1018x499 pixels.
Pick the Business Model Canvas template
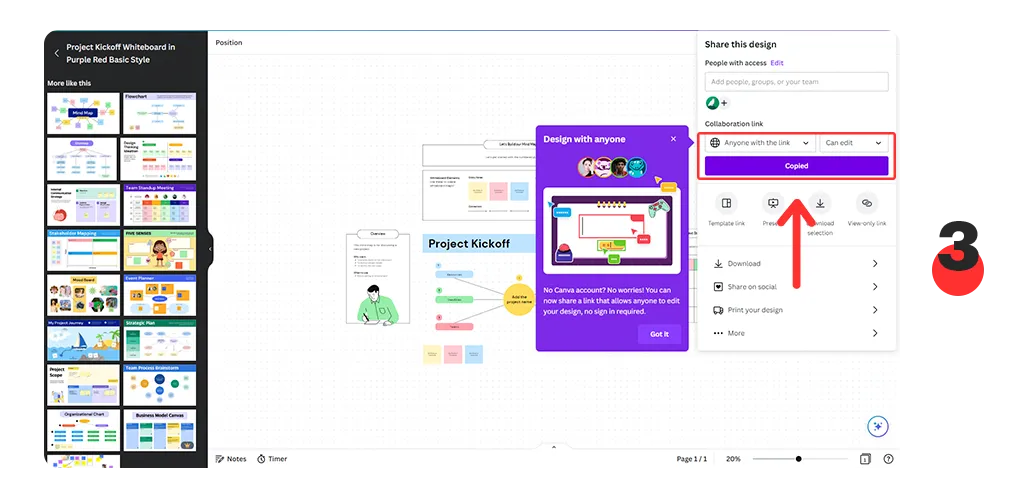coord(160,430)
